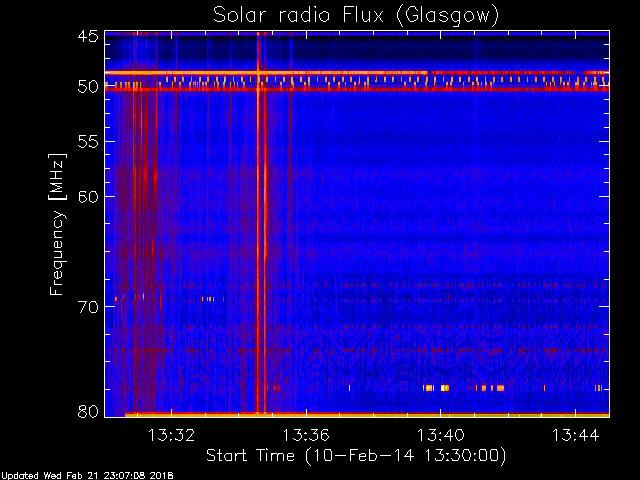Viewport: 640px width, 480px height.
Task: Click the 50 frequency tick label
Action: (88, 87)
